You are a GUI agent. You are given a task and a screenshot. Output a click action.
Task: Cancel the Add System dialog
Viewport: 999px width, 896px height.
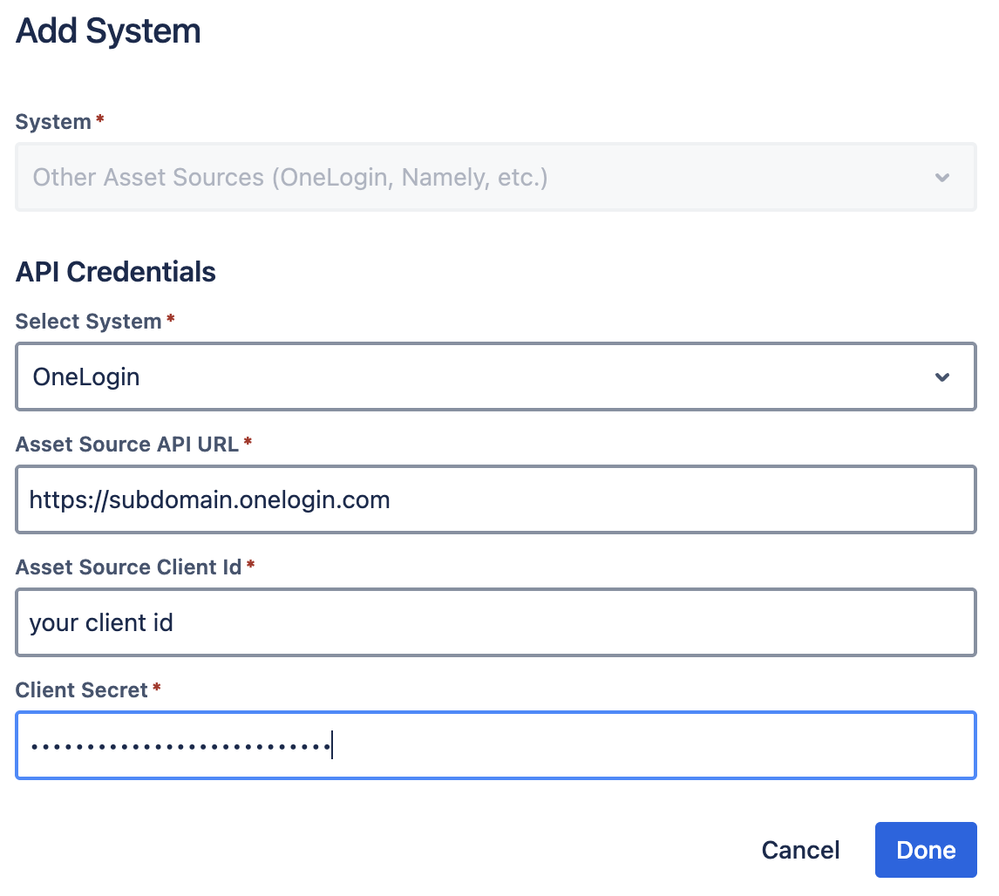[800, 850]
